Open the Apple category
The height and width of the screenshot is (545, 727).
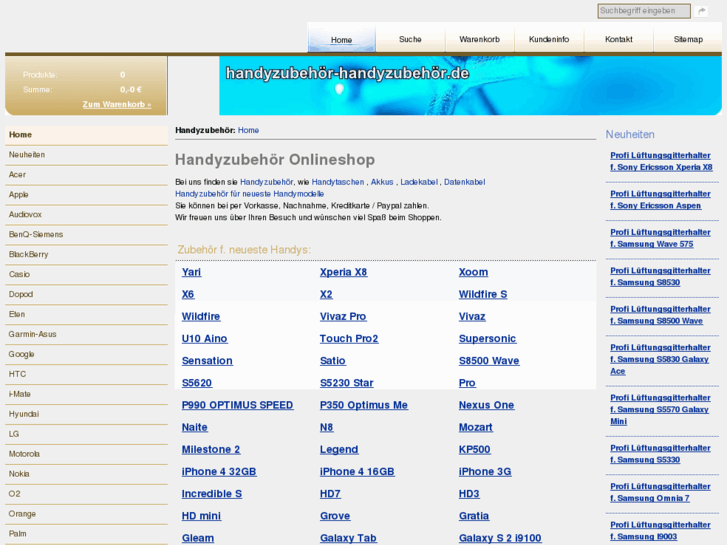point(86,195)
